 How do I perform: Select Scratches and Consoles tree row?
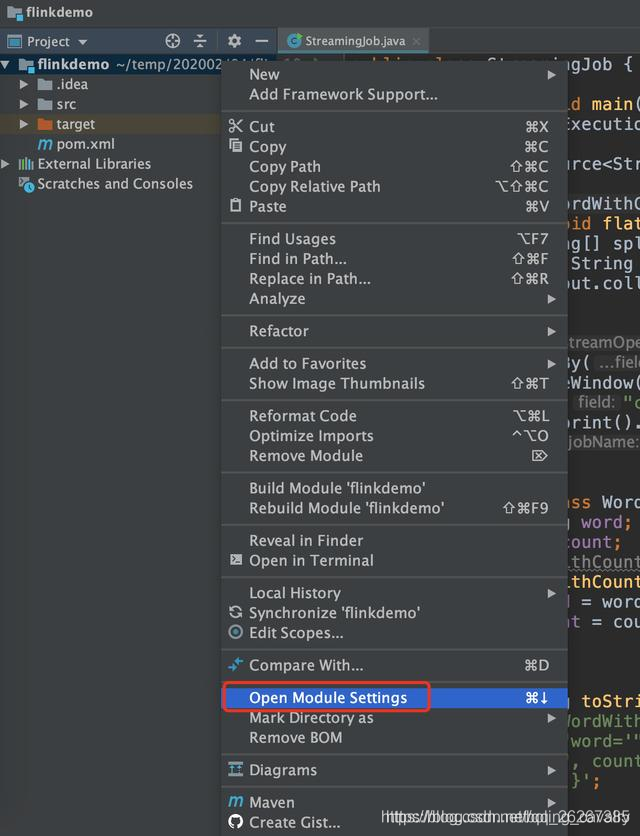coord(110,184)
